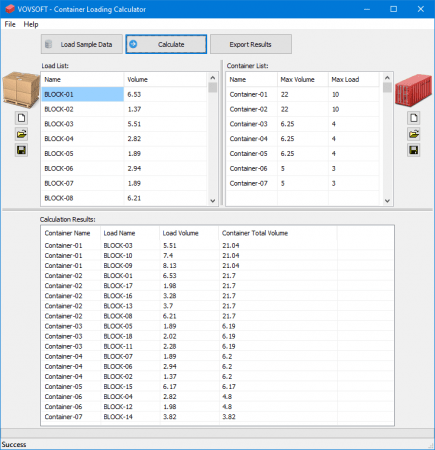Image resolution: width=435 pixels, height=450 pixels.
Task: Save the container list icon
Action: 414,150
